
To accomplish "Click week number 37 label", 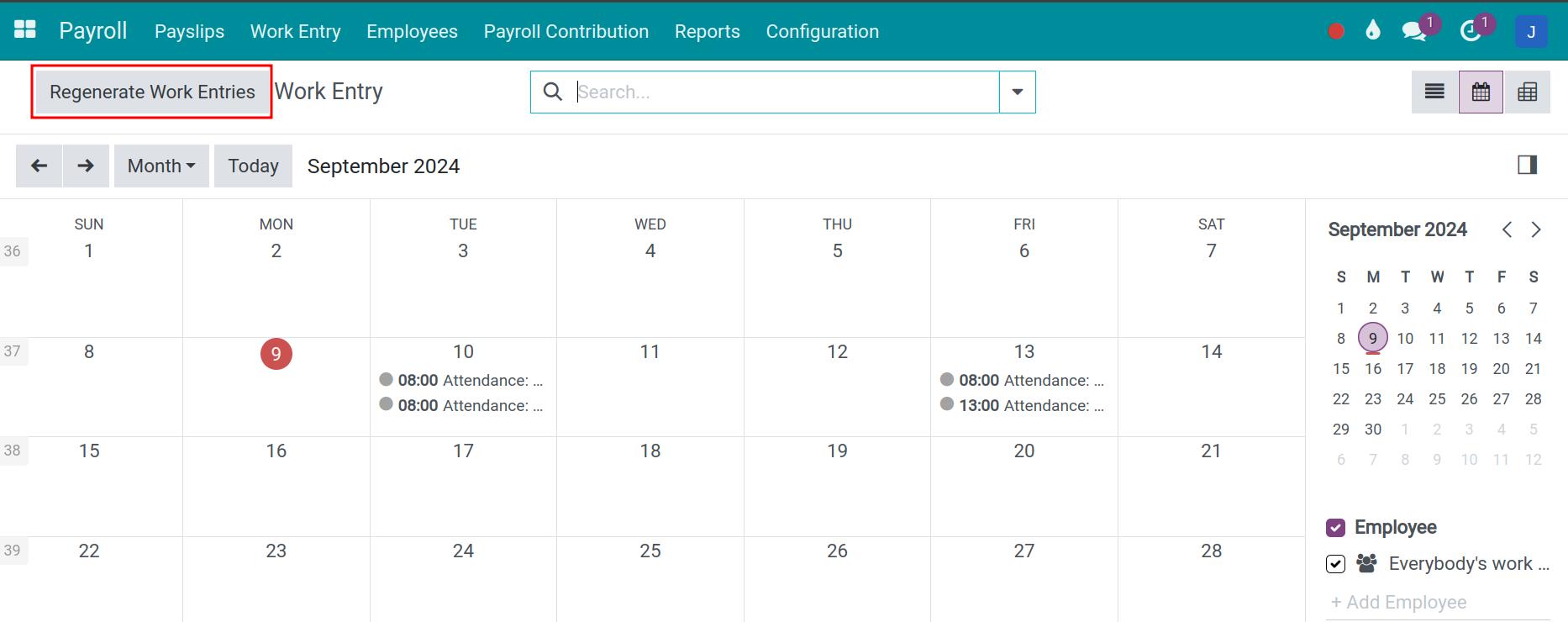I will (13, 351).
